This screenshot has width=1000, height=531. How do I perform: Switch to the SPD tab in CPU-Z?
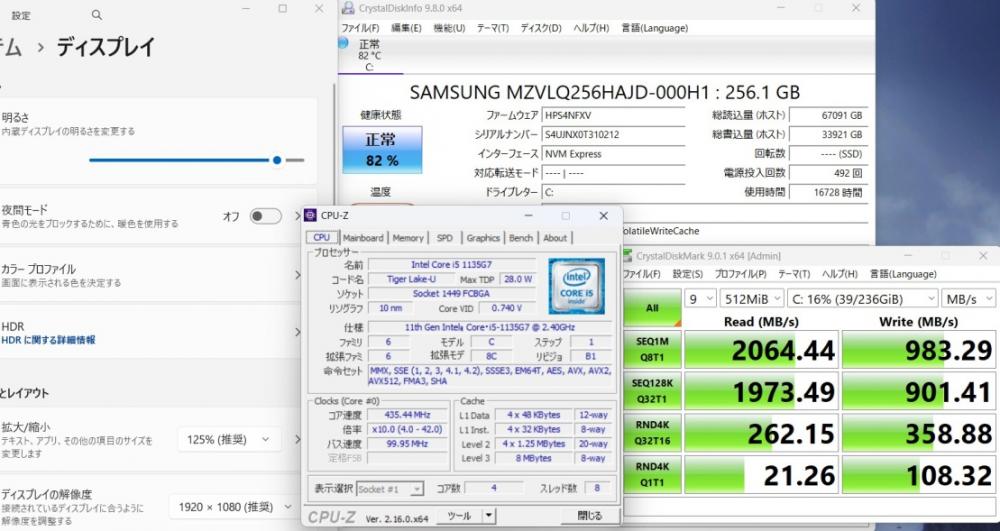point(445,238)
